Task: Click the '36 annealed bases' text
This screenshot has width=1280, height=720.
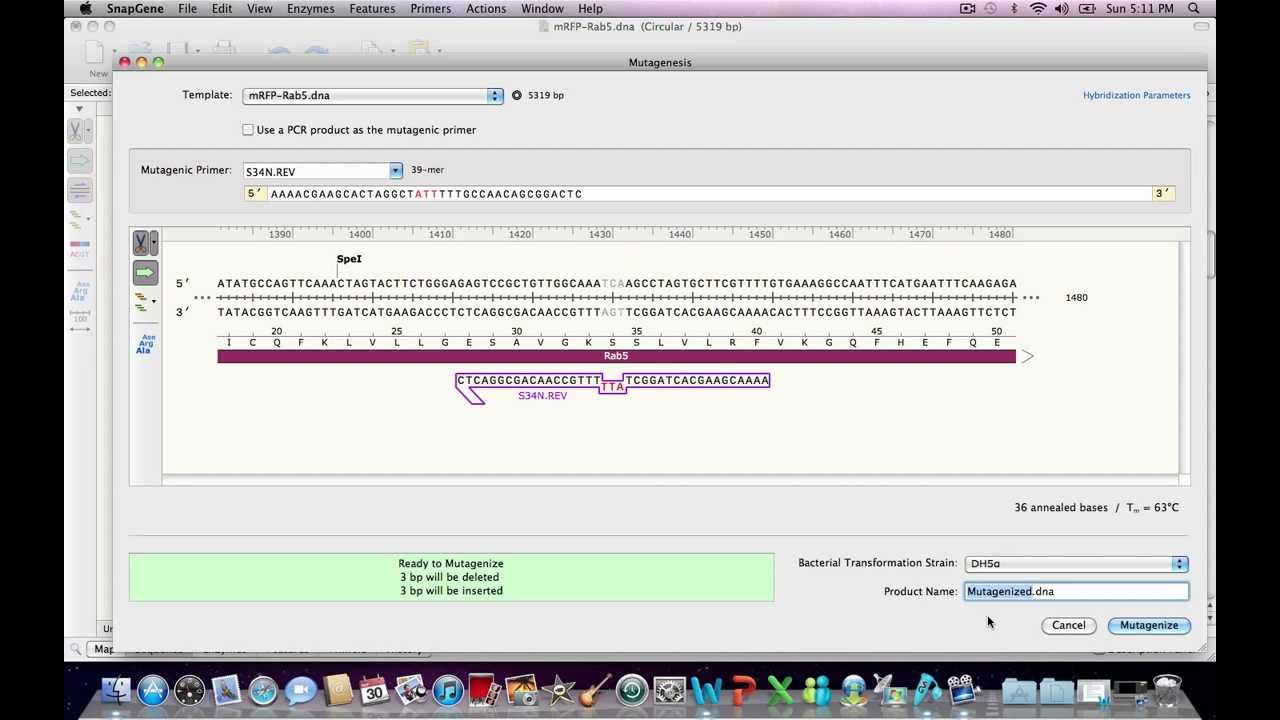Action: 1060,508
